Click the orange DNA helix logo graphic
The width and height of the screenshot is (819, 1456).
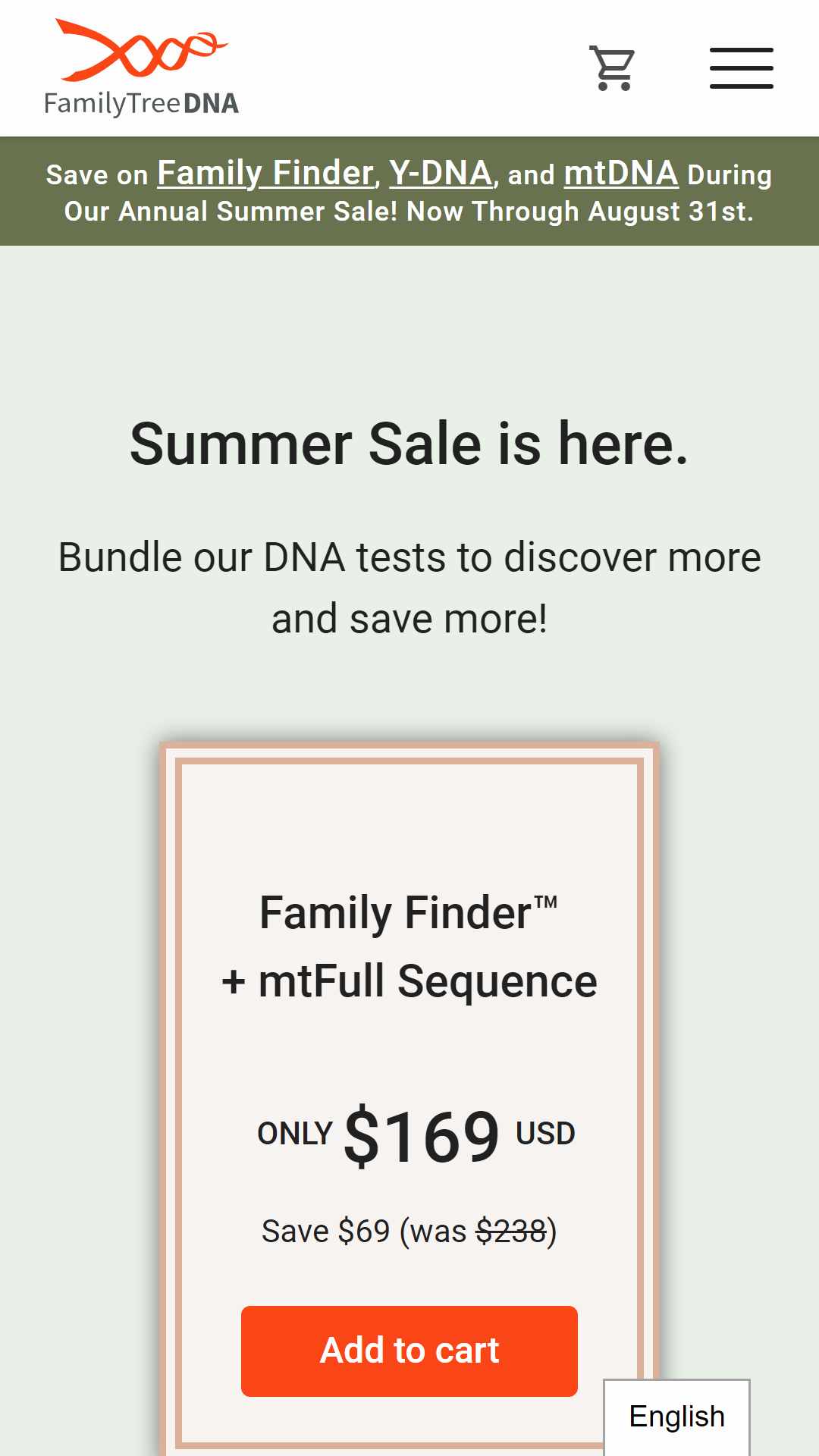click(141, 49)
